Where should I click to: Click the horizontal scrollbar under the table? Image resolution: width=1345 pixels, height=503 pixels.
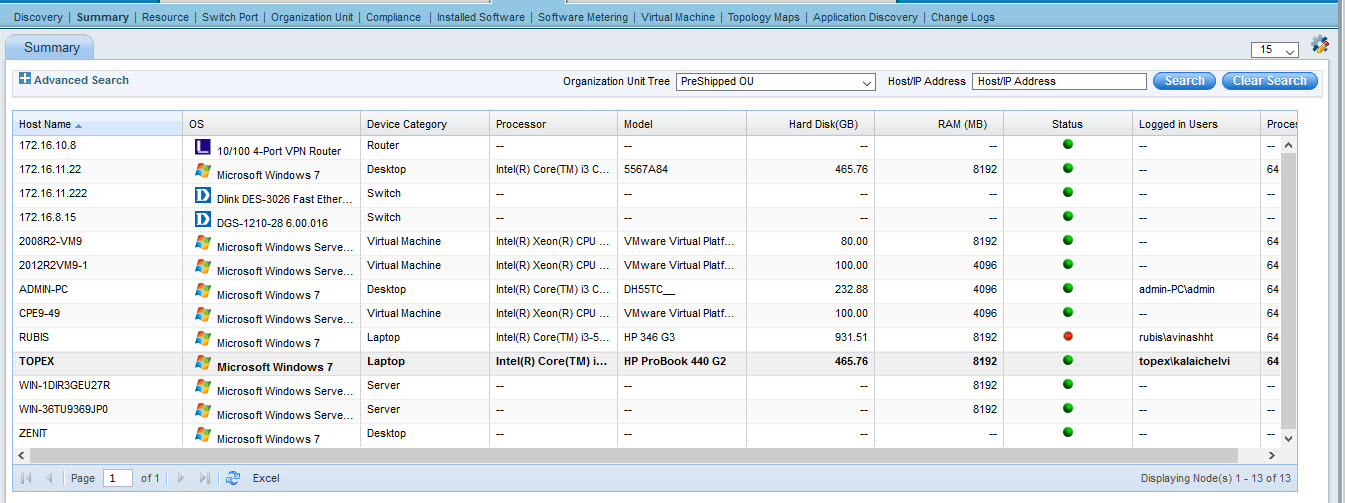click(640, 455)
